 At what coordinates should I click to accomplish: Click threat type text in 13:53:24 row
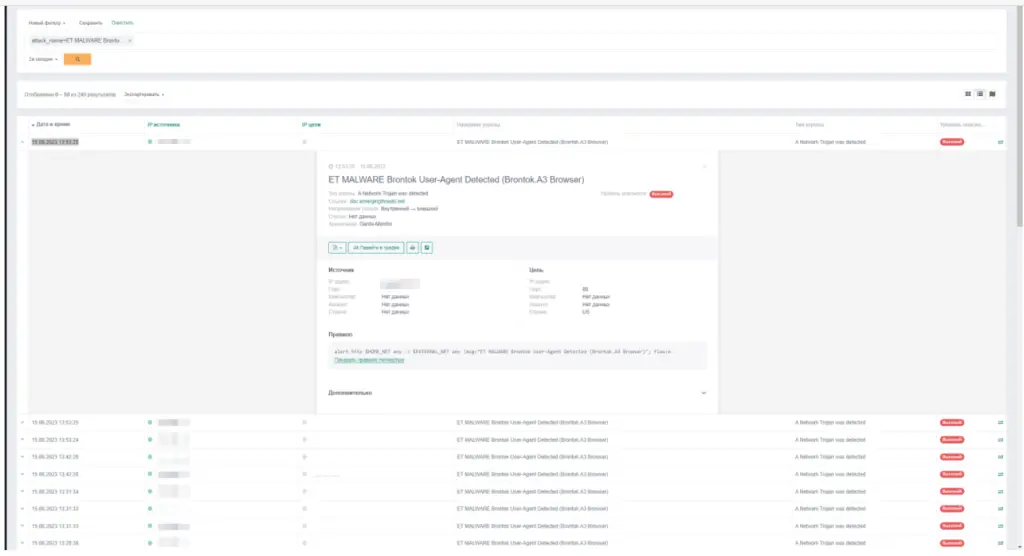pos(829,440)
